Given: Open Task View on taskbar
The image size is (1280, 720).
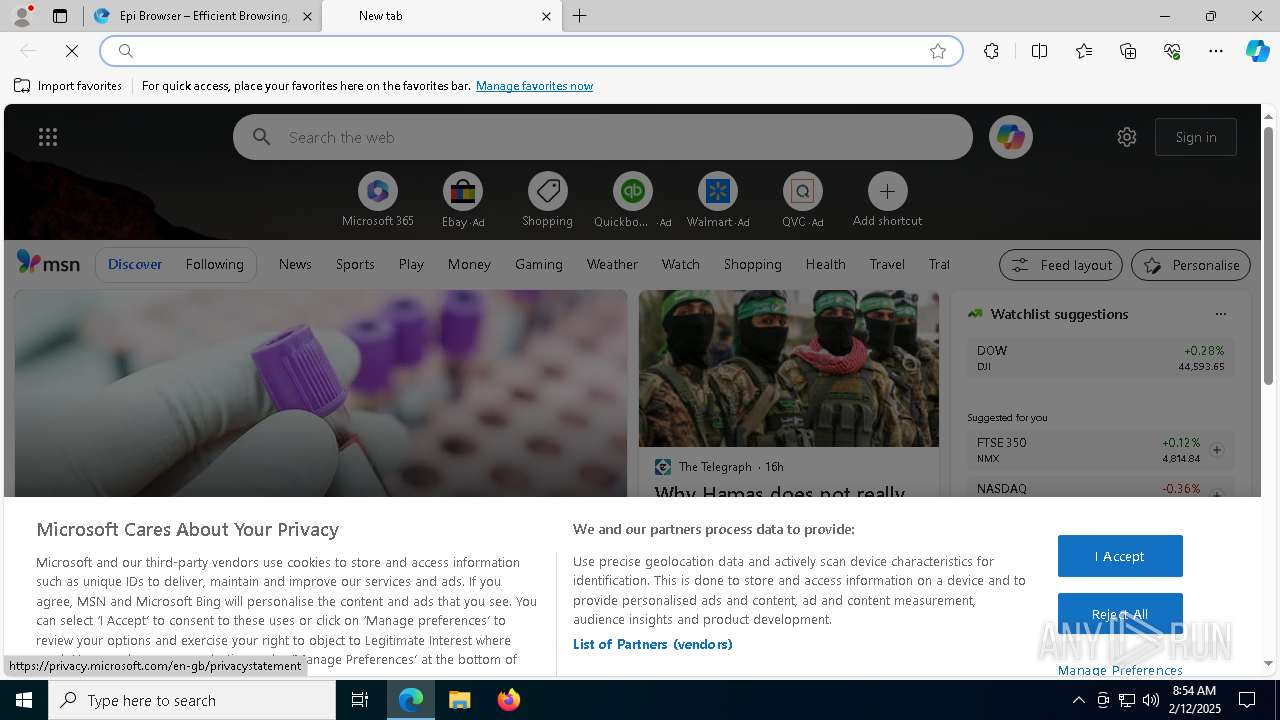Looking at the screenshot, I should 360,700.
